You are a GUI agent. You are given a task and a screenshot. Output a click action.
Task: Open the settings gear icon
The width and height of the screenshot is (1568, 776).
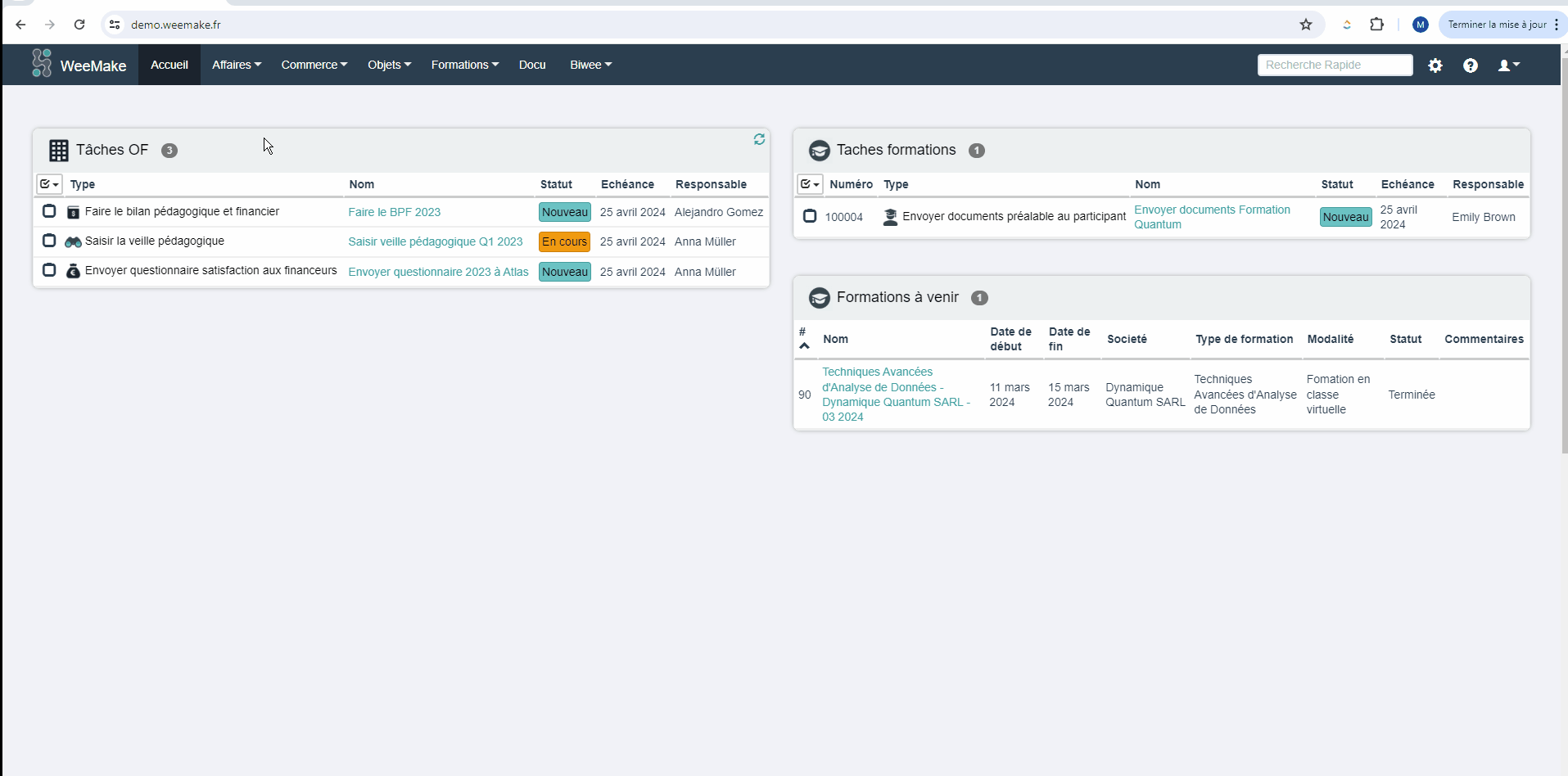[1435, 65]
